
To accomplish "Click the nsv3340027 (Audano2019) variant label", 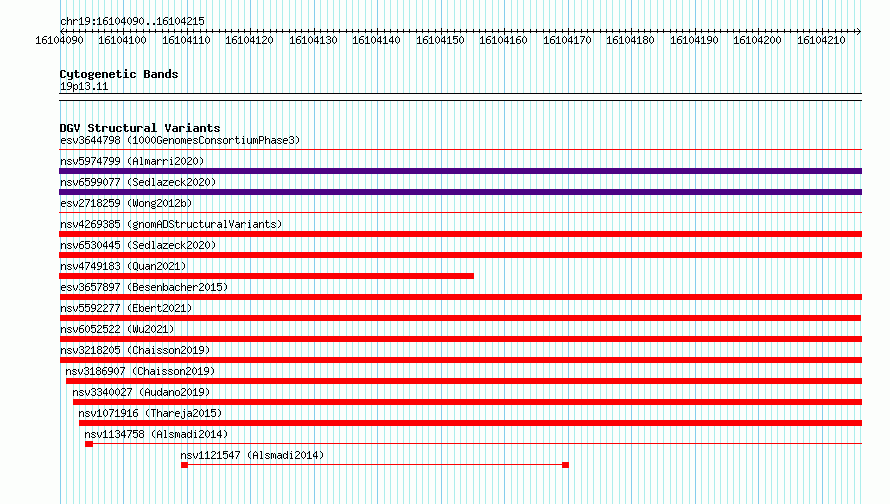I will (141, 392).
